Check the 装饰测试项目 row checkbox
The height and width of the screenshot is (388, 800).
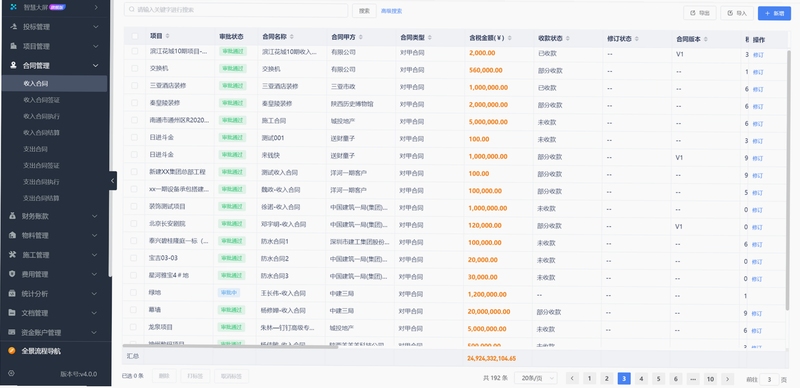(134, 206)
